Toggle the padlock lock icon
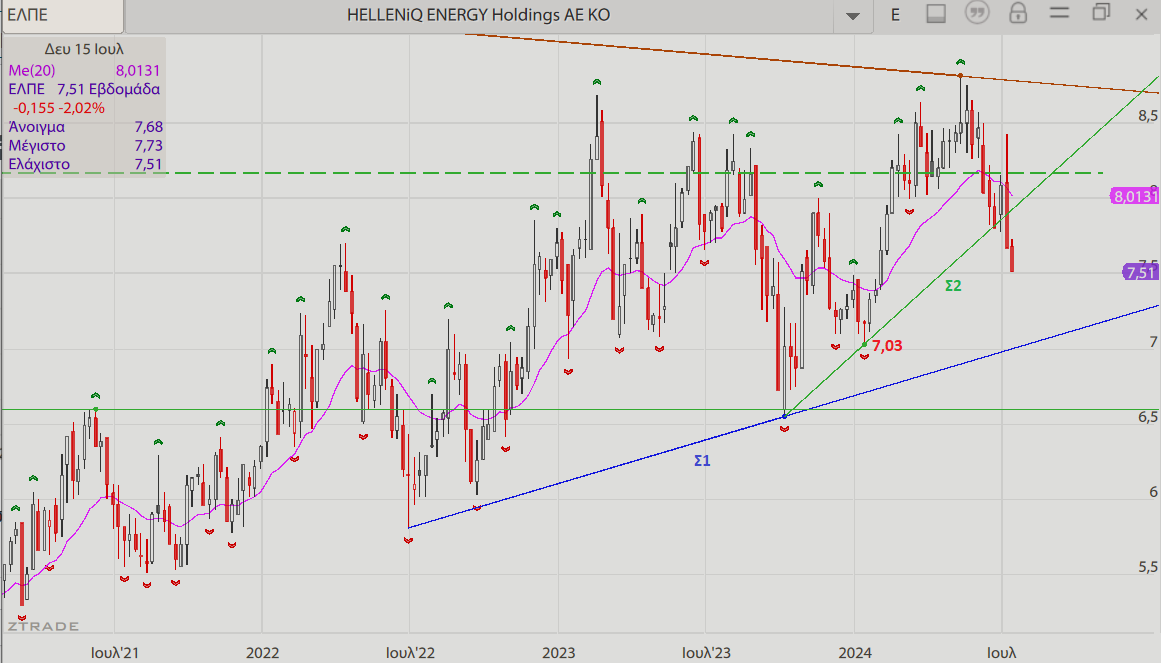This screenshot has width=1161, height=663. pos(1018,14)
